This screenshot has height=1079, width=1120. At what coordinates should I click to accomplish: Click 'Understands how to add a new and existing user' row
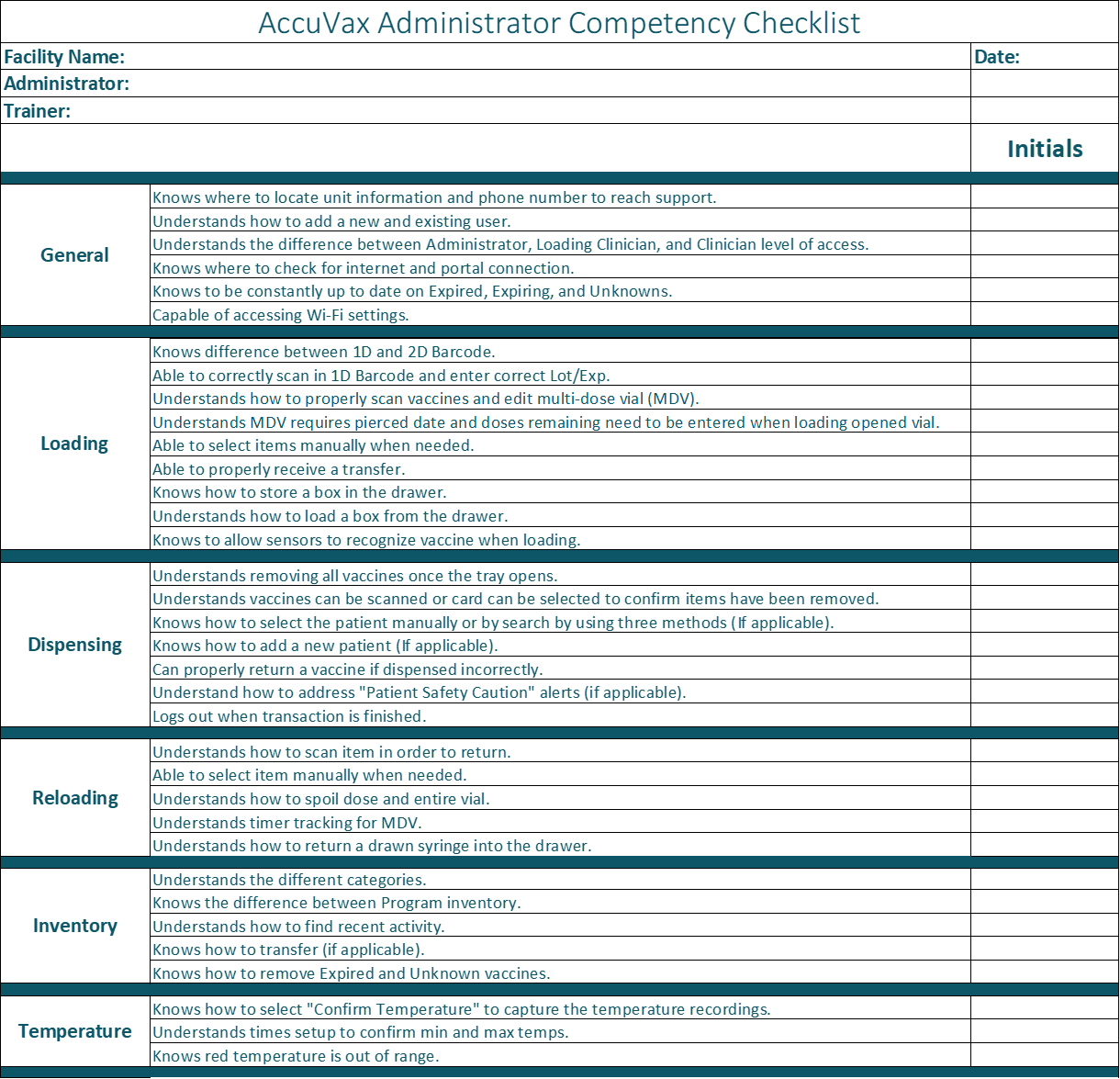(560, 220)
